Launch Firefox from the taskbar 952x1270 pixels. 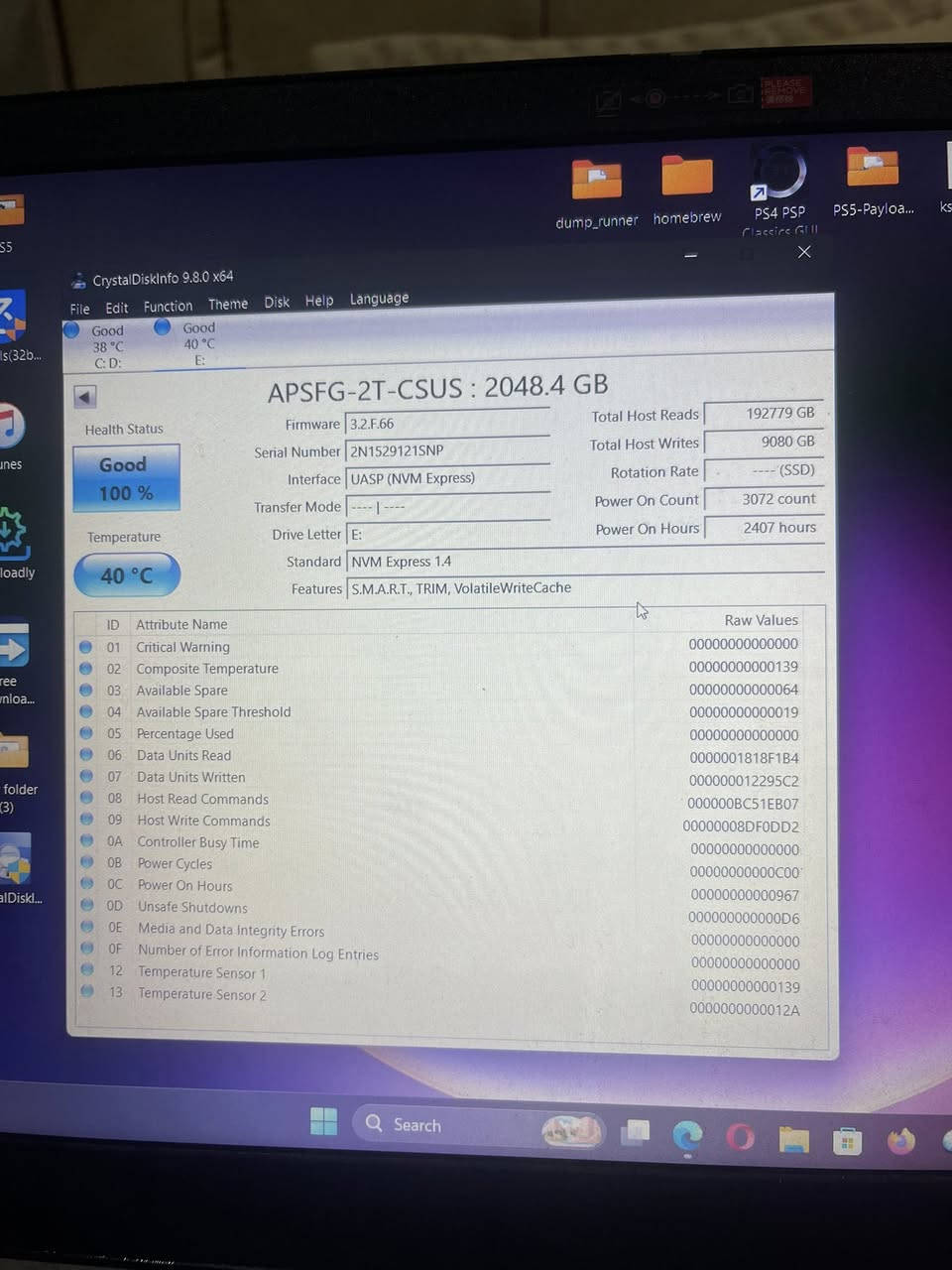click(x=900, y=1141)
